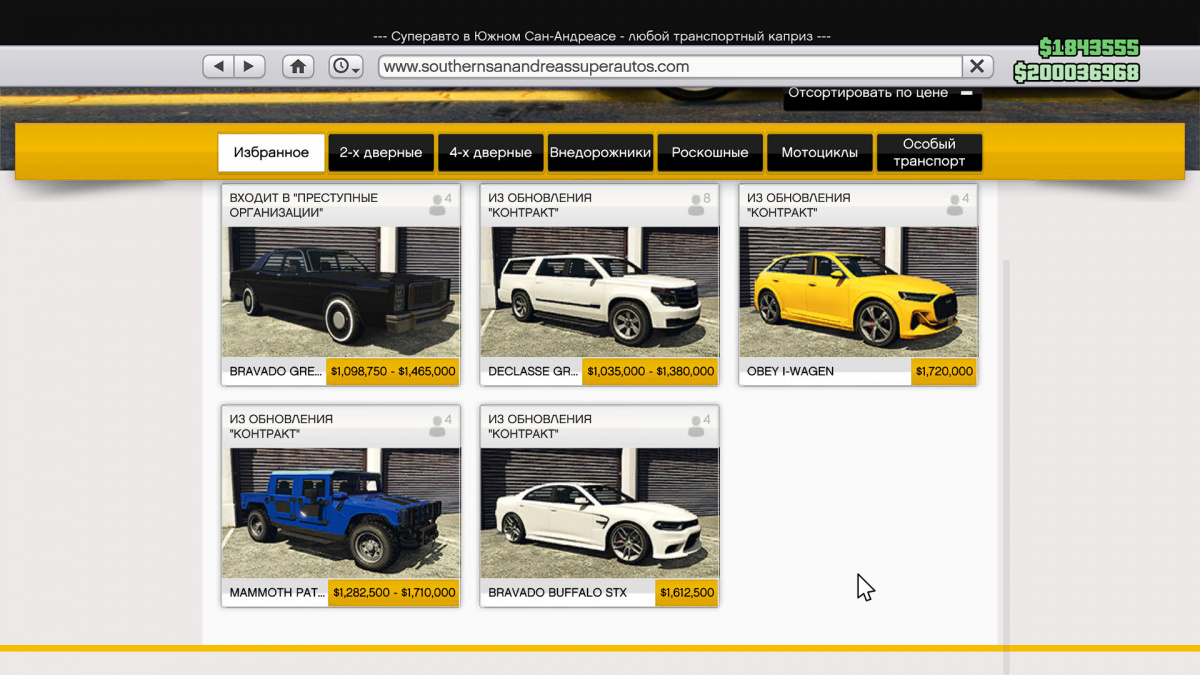Click the seat count icon on Patriot card

click(440, 426)
